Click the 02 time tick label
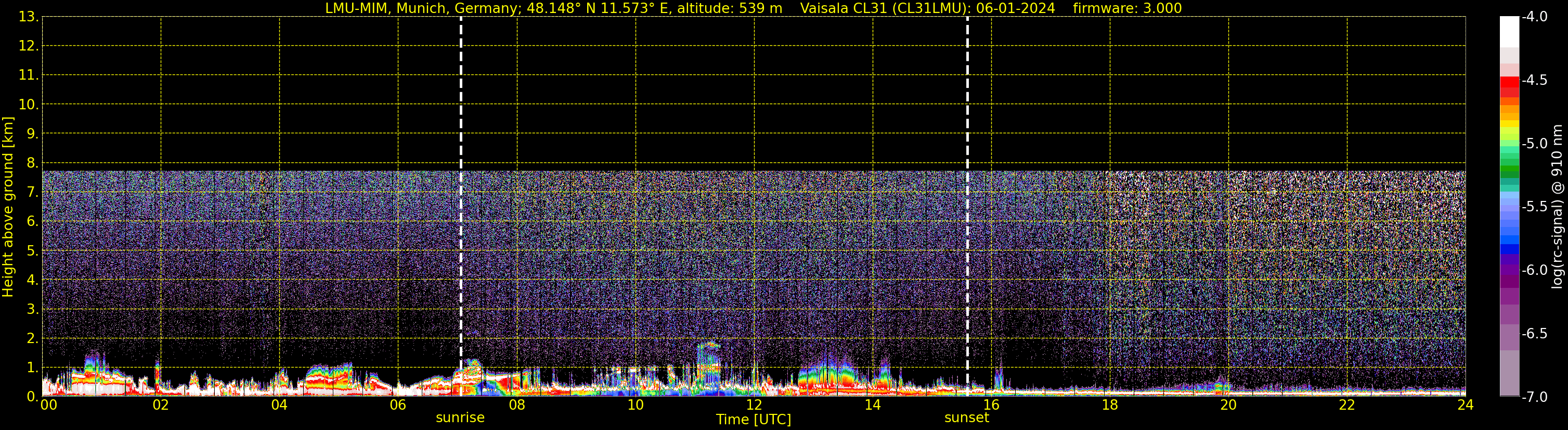 (x=160, y=405)
